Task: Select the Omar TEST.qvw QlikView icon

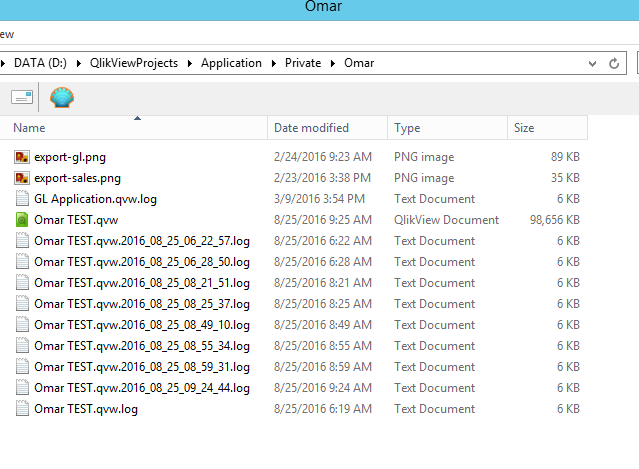Action: coord(22,220)
